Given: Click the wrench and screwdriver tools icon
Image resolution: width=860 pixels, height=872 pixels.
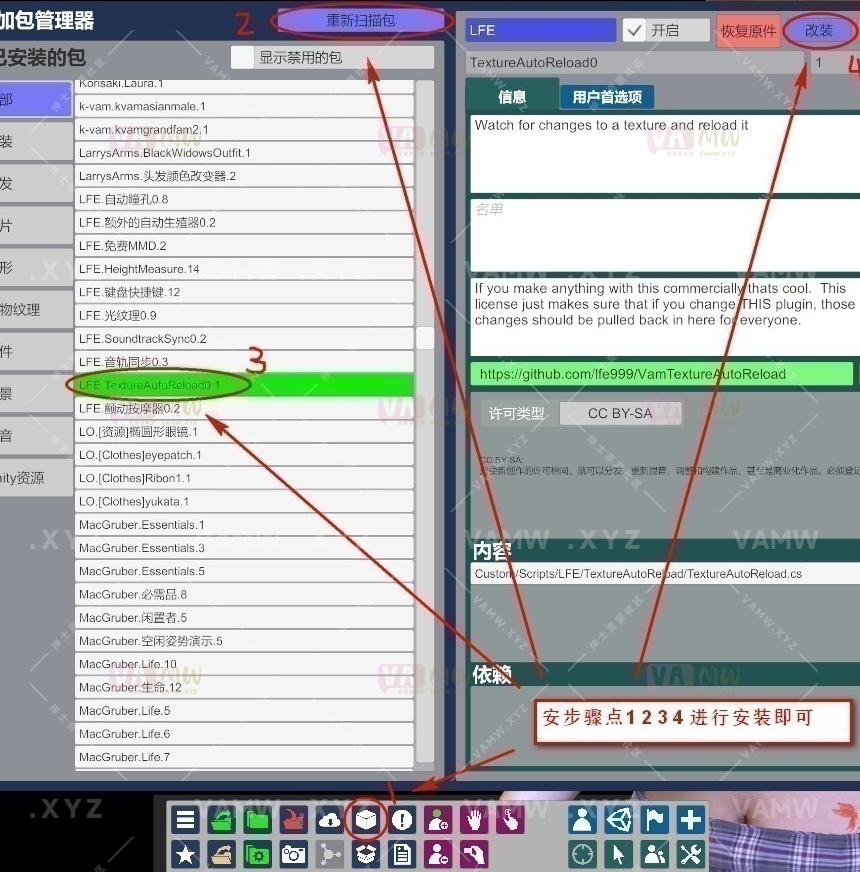Looking at the screenshot, I should click(691, 854).
